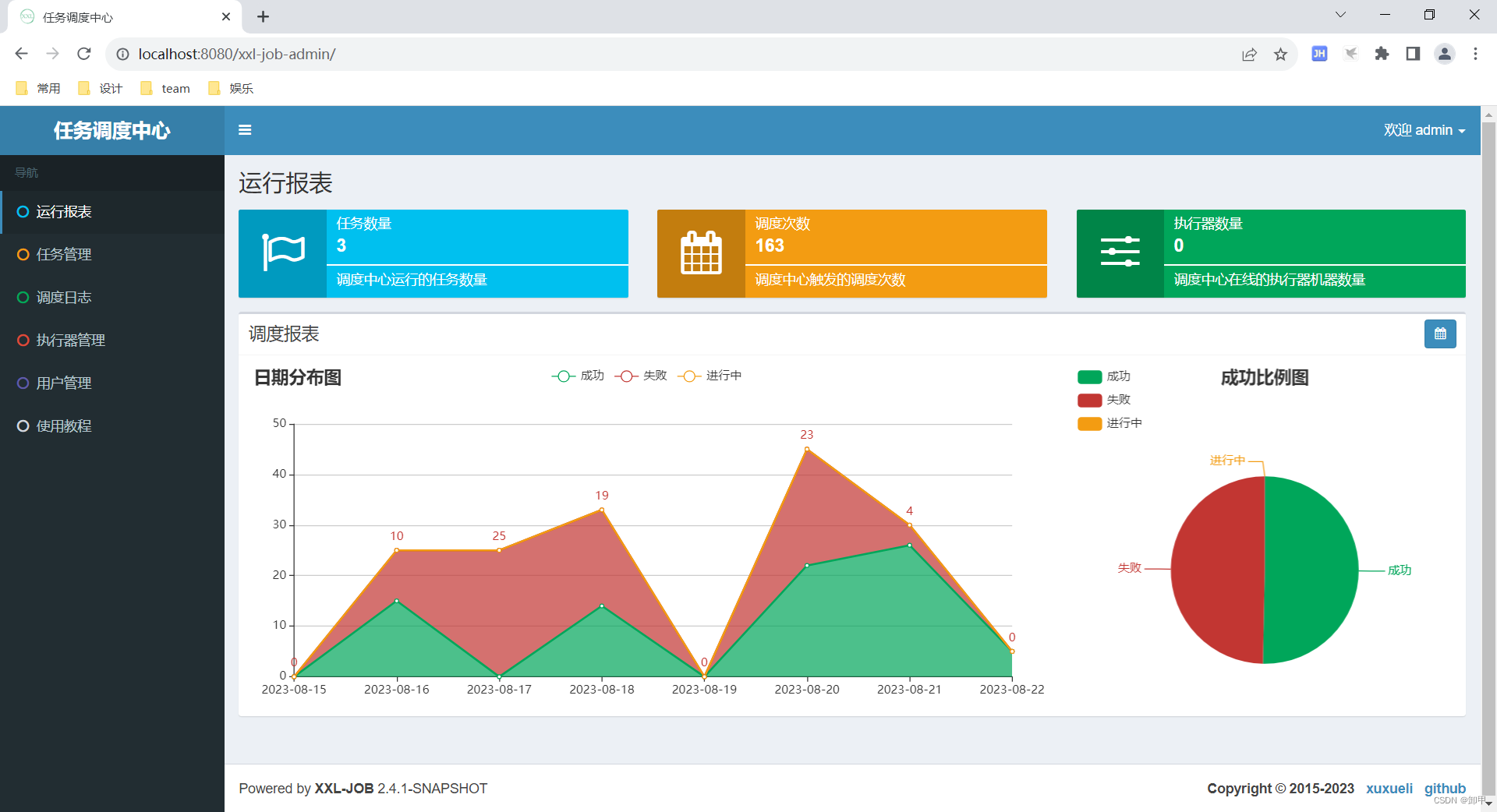Screen dimensions: 1497x812
Task: Toggle 进行中 series in line chart legend
Action: point(710,376)
